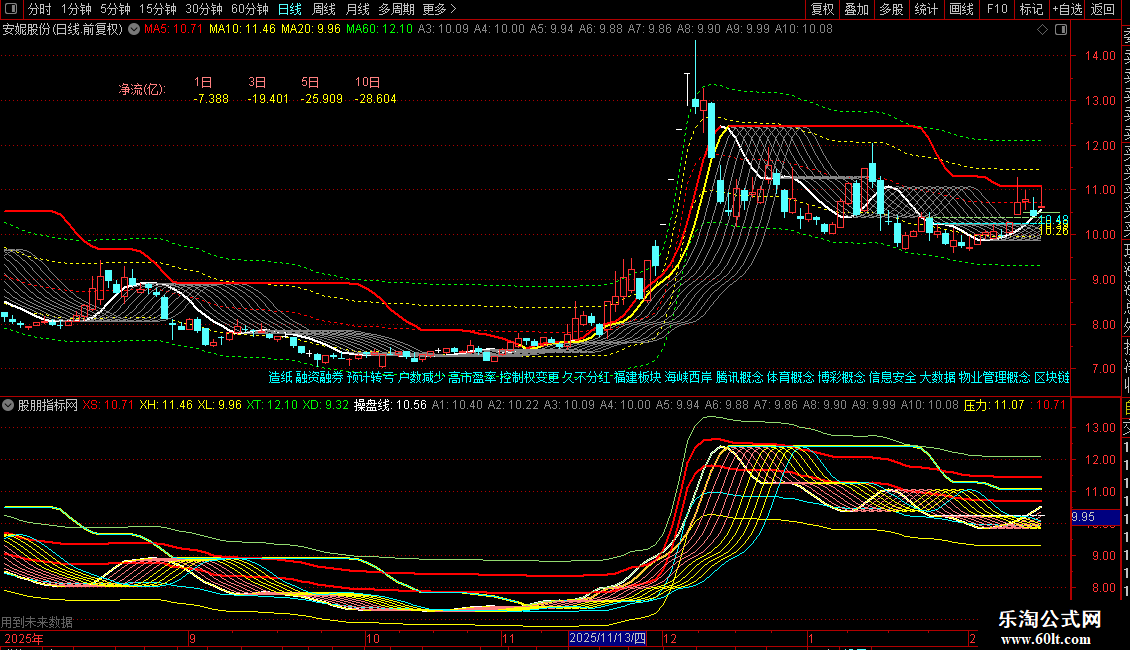Click the 腾讯概念 concept tag link
The image size is (1130, 650).
pyautogui.click(x=739, y=377)
